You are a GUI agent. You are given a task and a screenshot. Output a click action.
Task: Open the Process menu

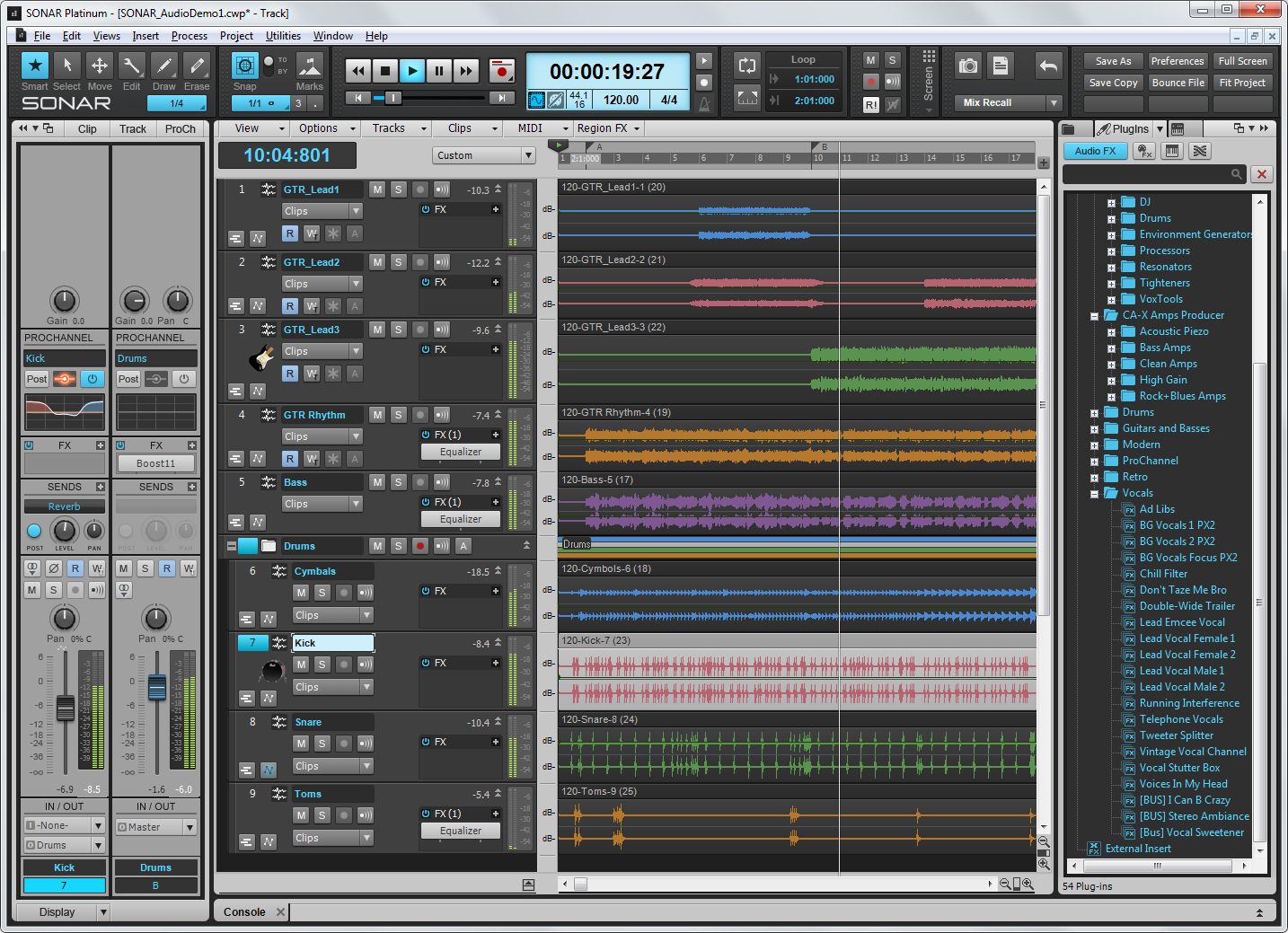pos(189,36)
